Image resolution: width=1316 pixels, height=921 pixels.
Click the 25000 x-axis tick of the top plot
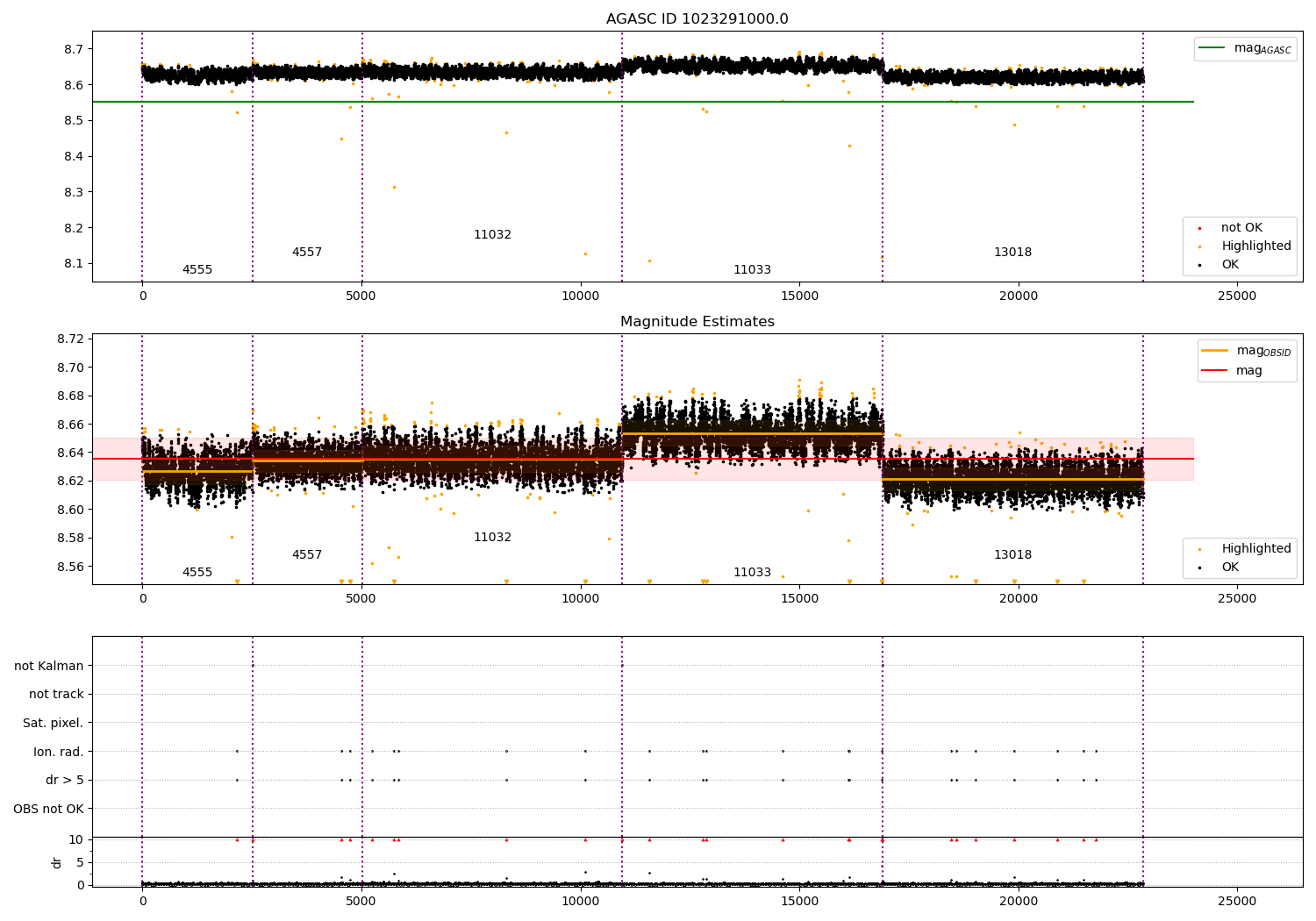[1237, 296]
